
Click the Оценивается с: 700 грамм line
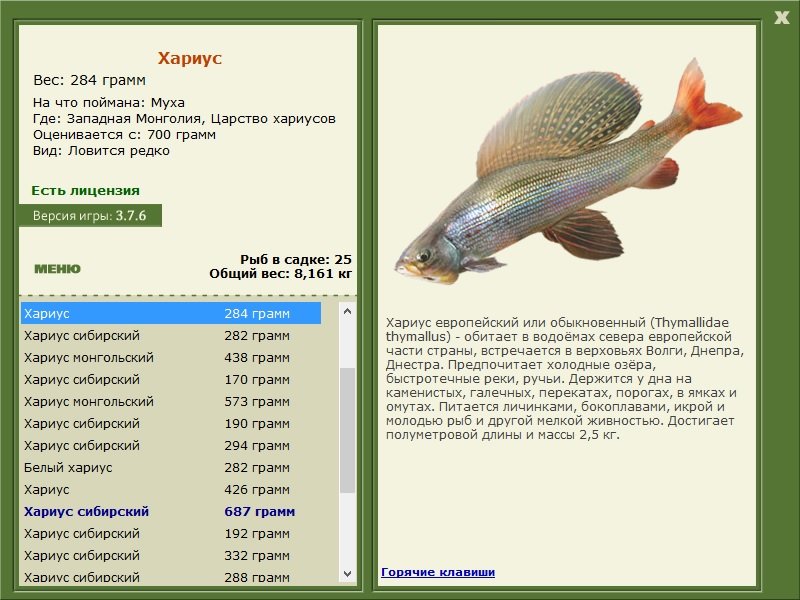(x=124, y=135)
